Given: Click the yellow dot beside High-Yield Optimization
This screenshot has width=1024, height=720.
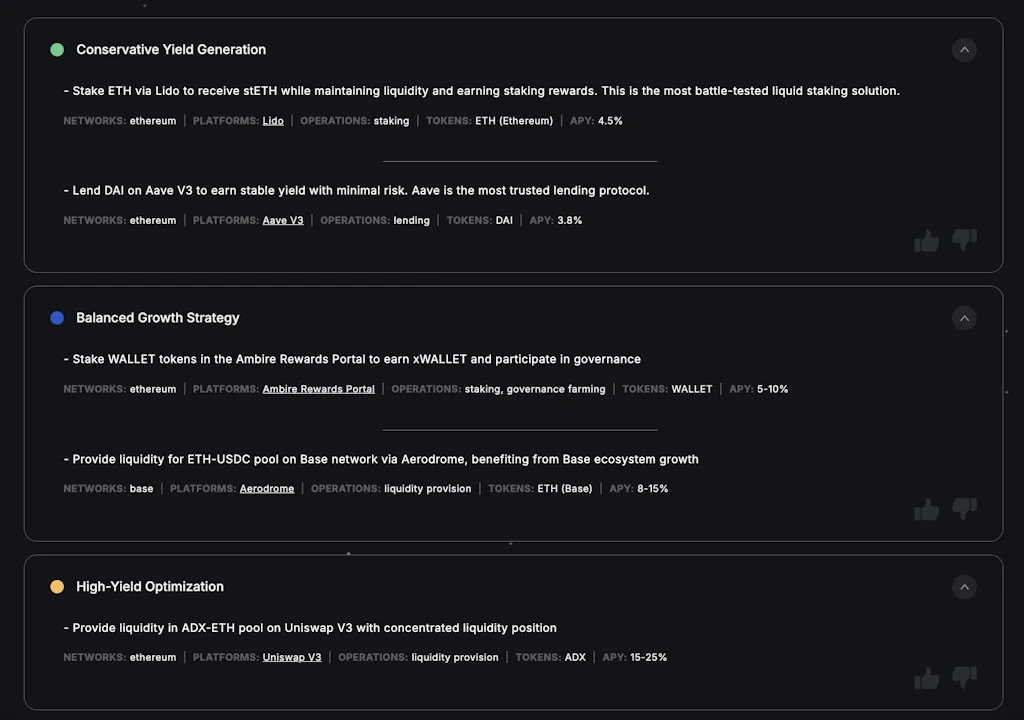Looking at the screenshot, I should [57, 587].
